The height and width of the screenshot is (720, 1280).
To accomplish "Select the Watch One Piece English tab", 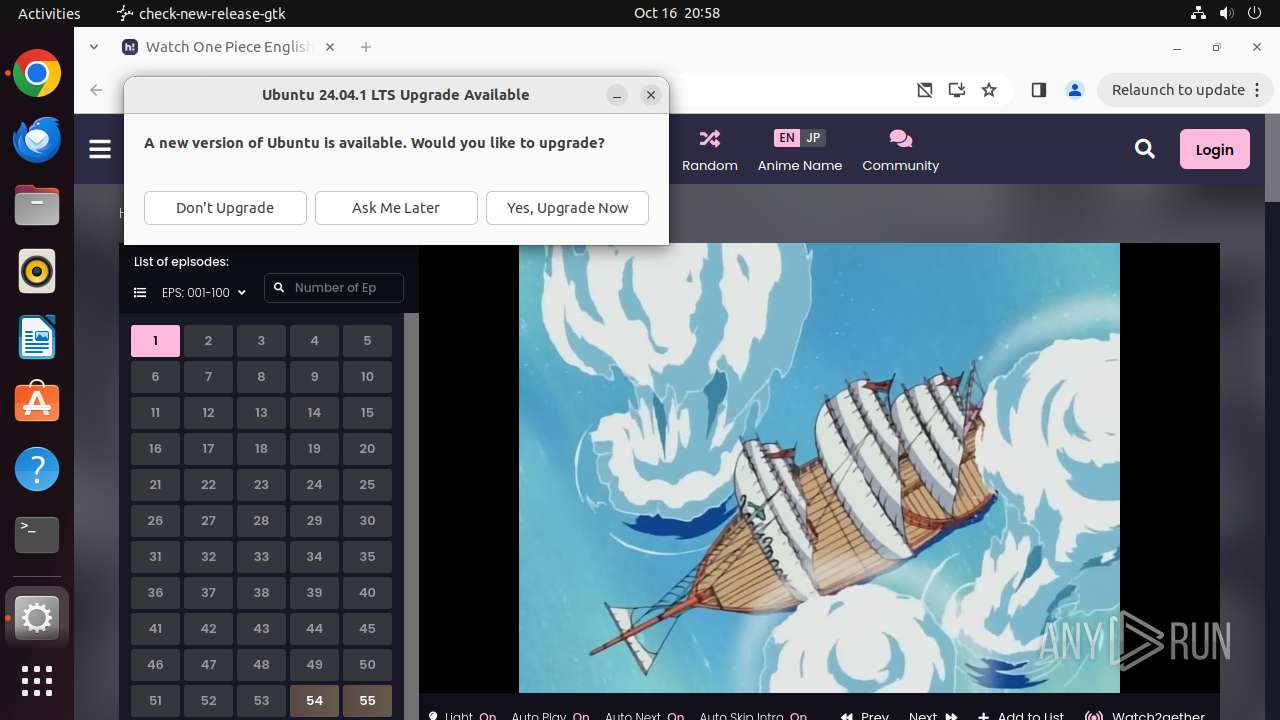I will click(x=228, y=47).
